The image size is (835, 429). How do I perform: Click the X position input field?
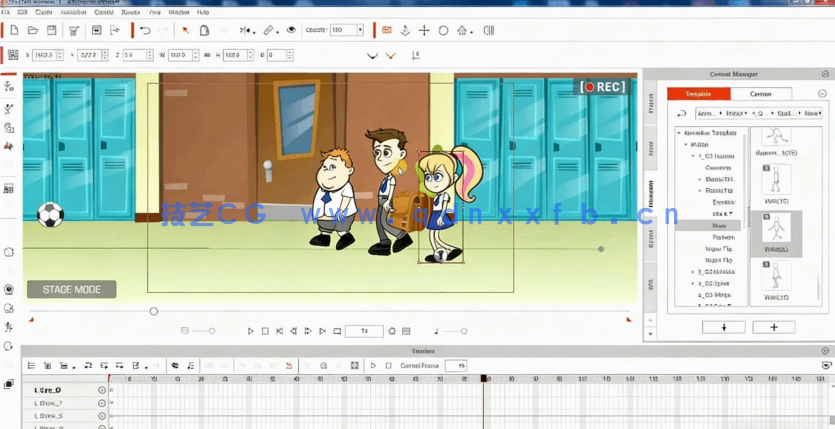click(48, 55)
